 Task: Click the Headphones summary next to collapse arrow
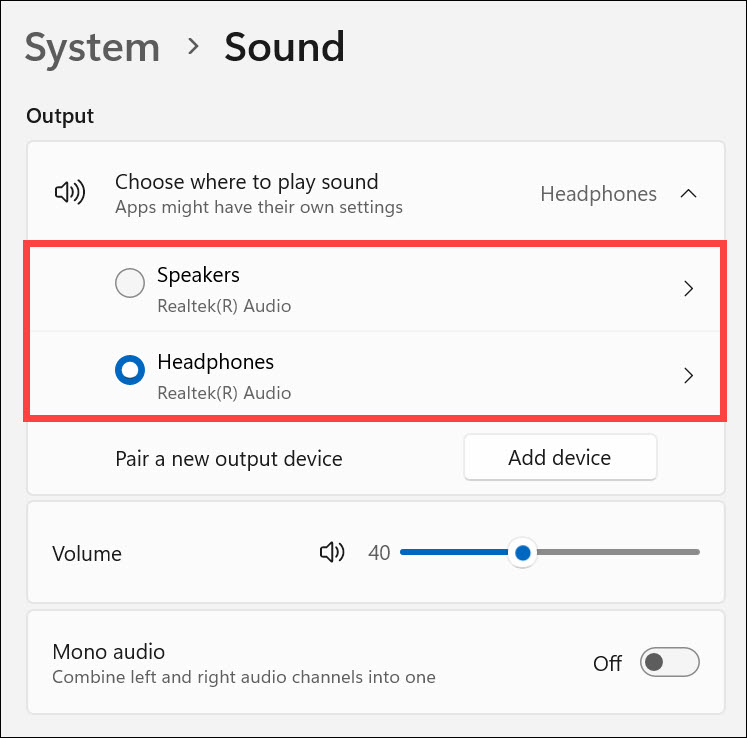[598, 194]
